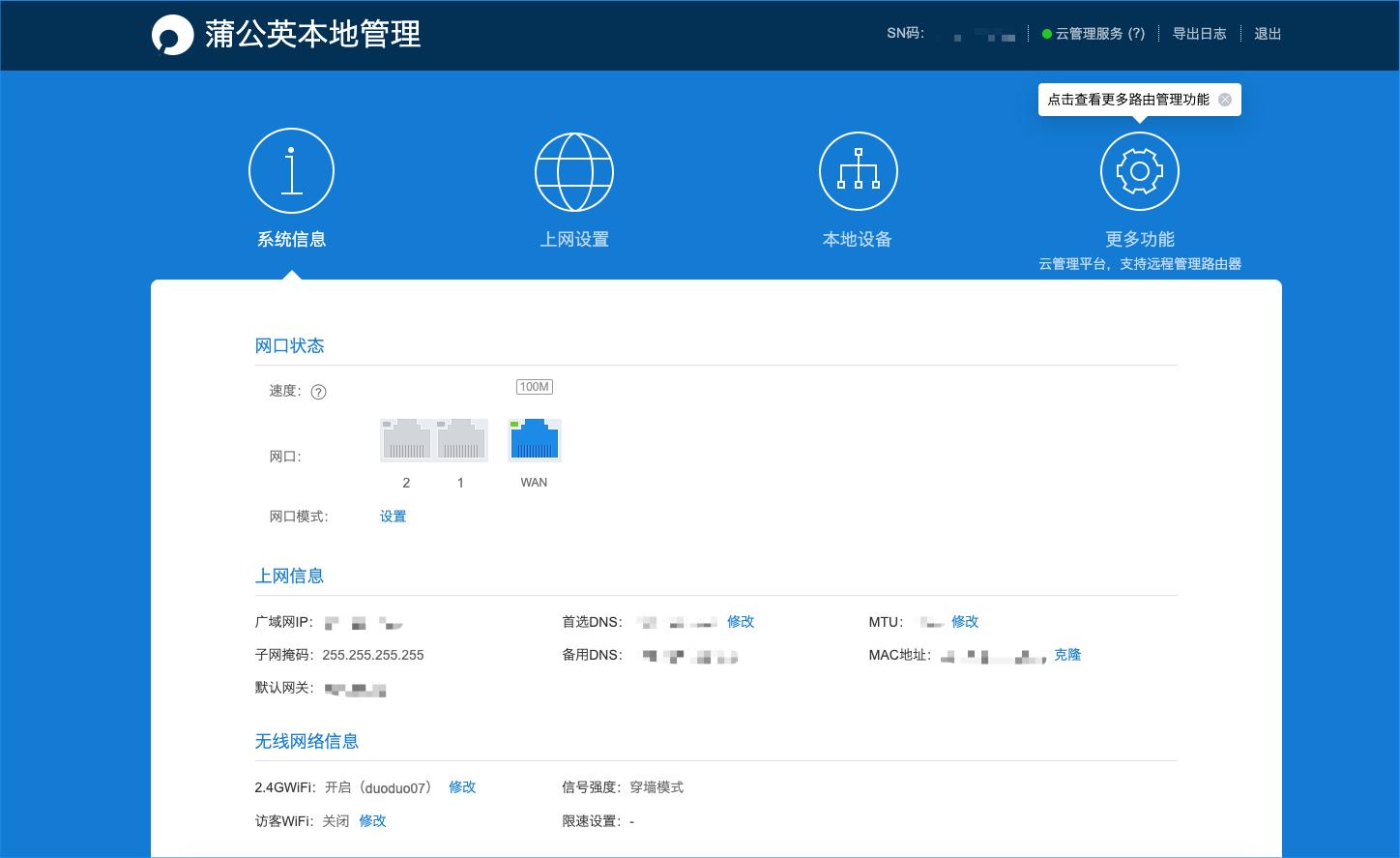Screen dimensions: 1400x858
Task: Close the 点击查看更多路由管理功能 tooltip
Action: tap(1225, 99)
